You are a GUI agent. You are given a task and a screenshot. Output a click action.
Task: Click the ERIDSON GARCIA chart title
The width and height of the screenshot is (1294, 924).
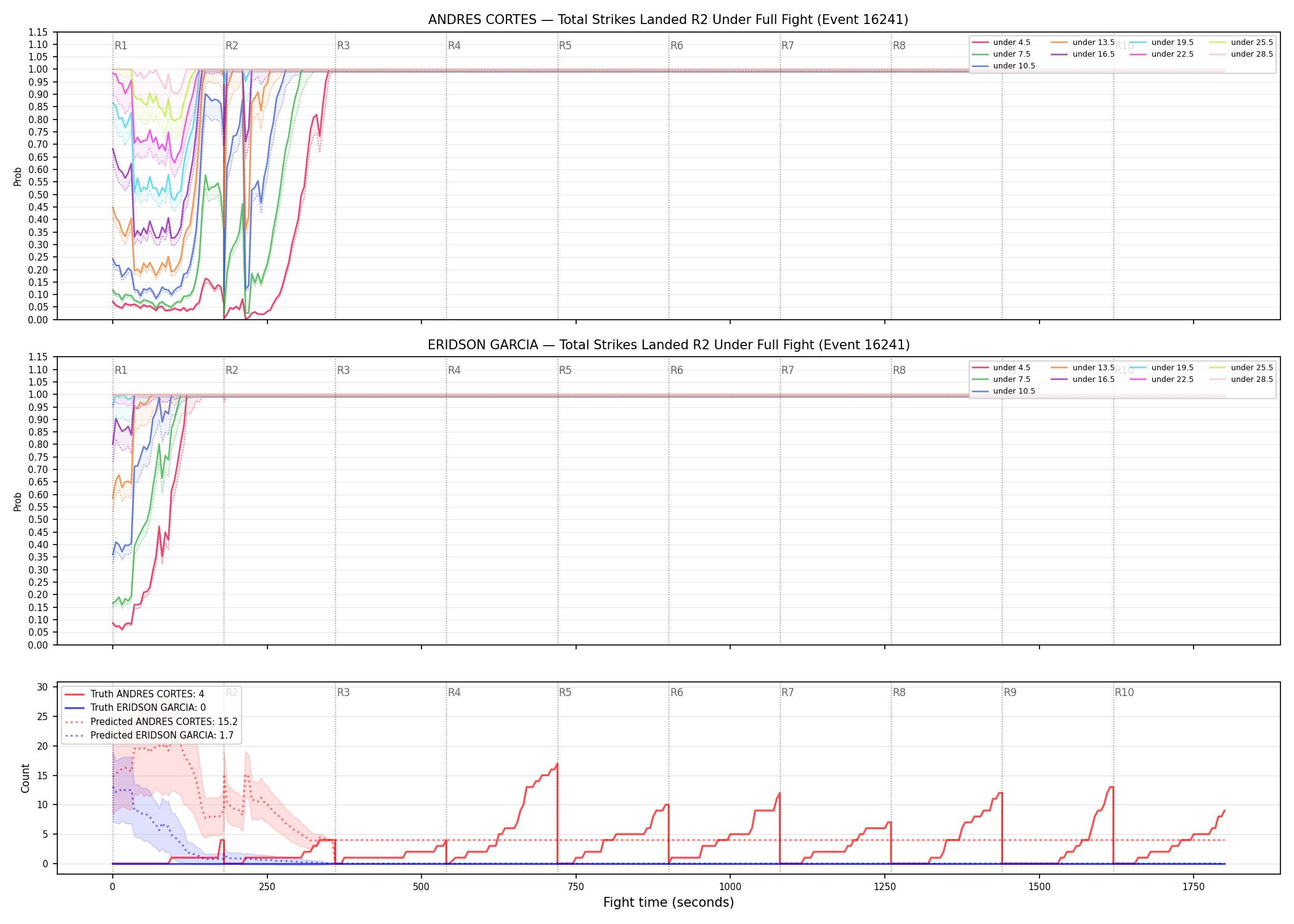(669, 345)
